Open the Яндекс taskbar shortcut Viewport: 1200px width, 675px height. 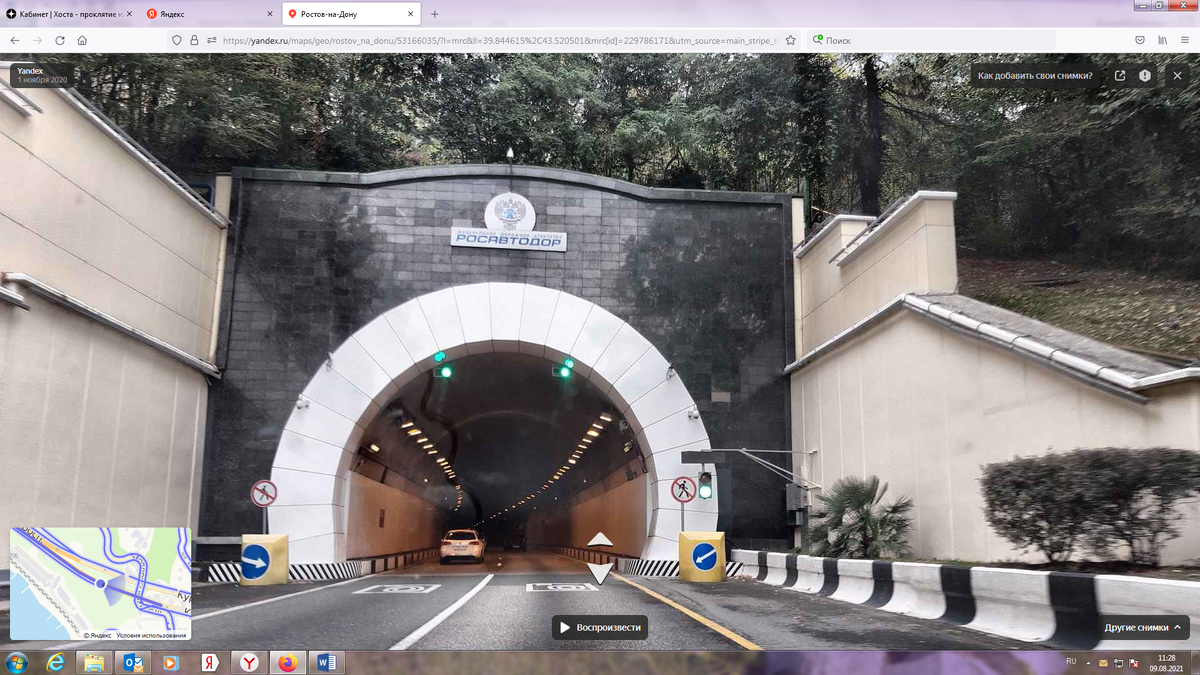[210, 663]
